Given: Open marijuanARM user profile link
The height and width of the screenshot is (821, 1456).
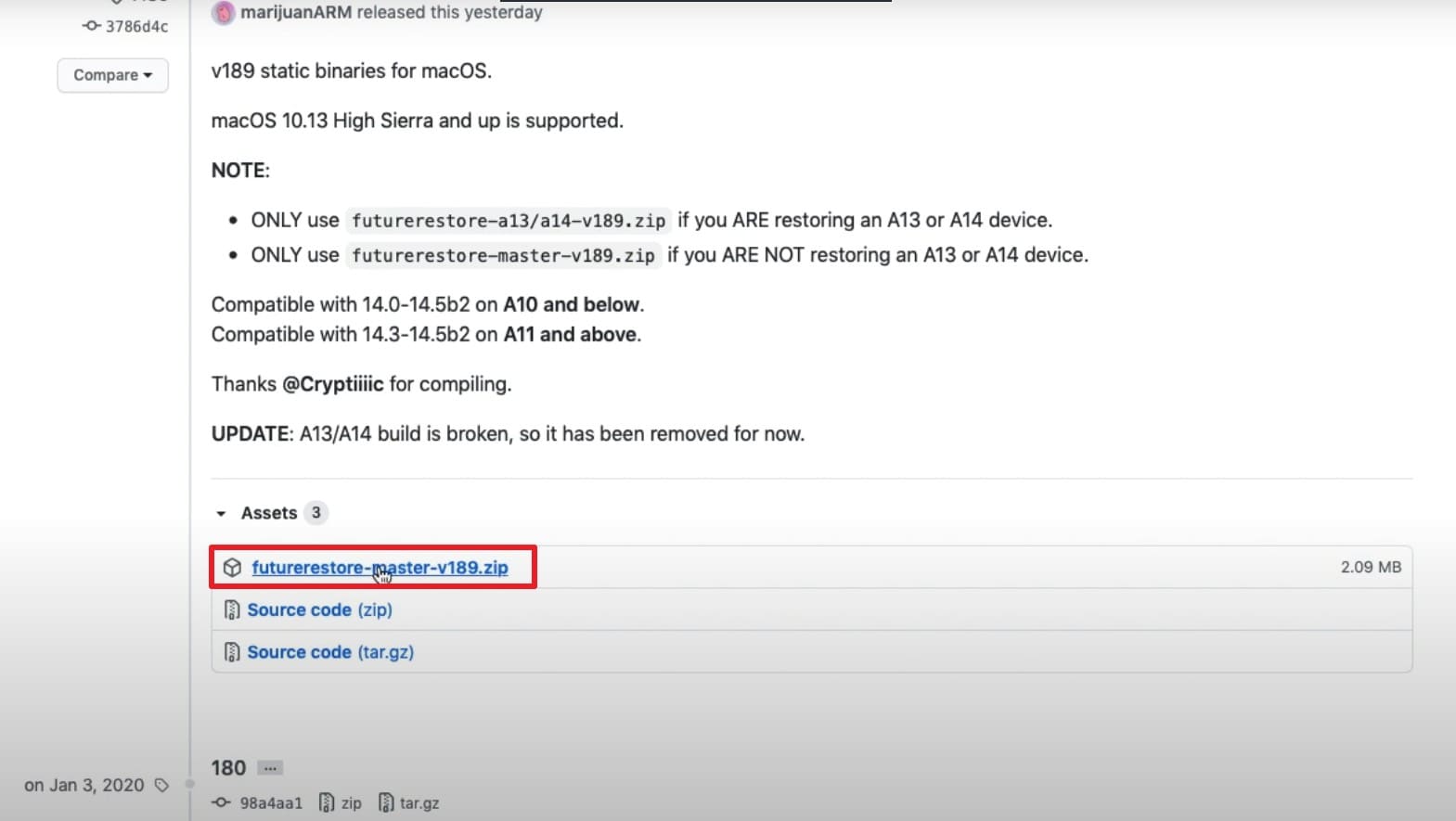Looking at the screenshot, I should [297, 12].
